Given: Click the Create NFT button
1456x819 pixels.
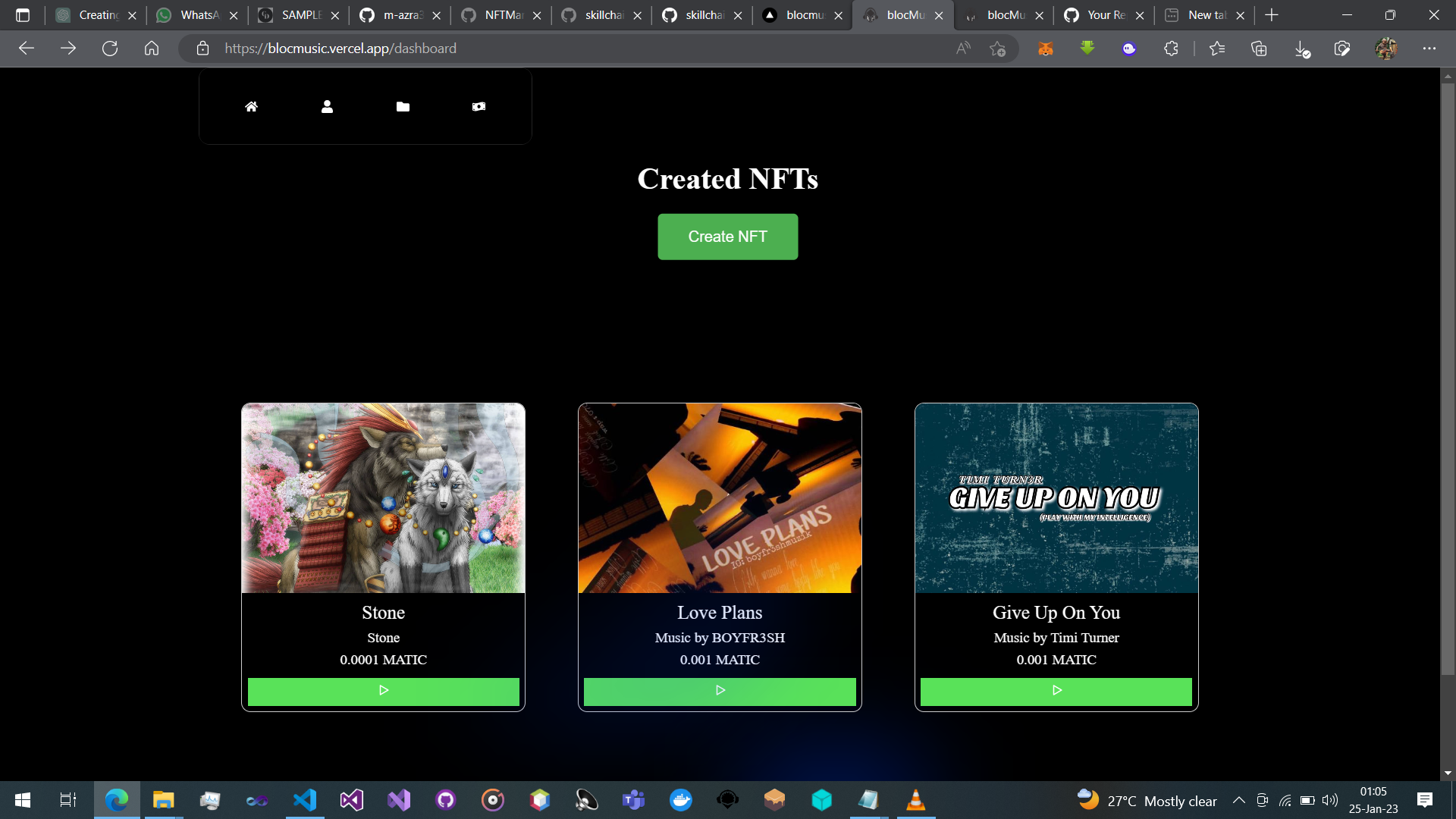Looking at the screenshot, I should coord(727,237).
